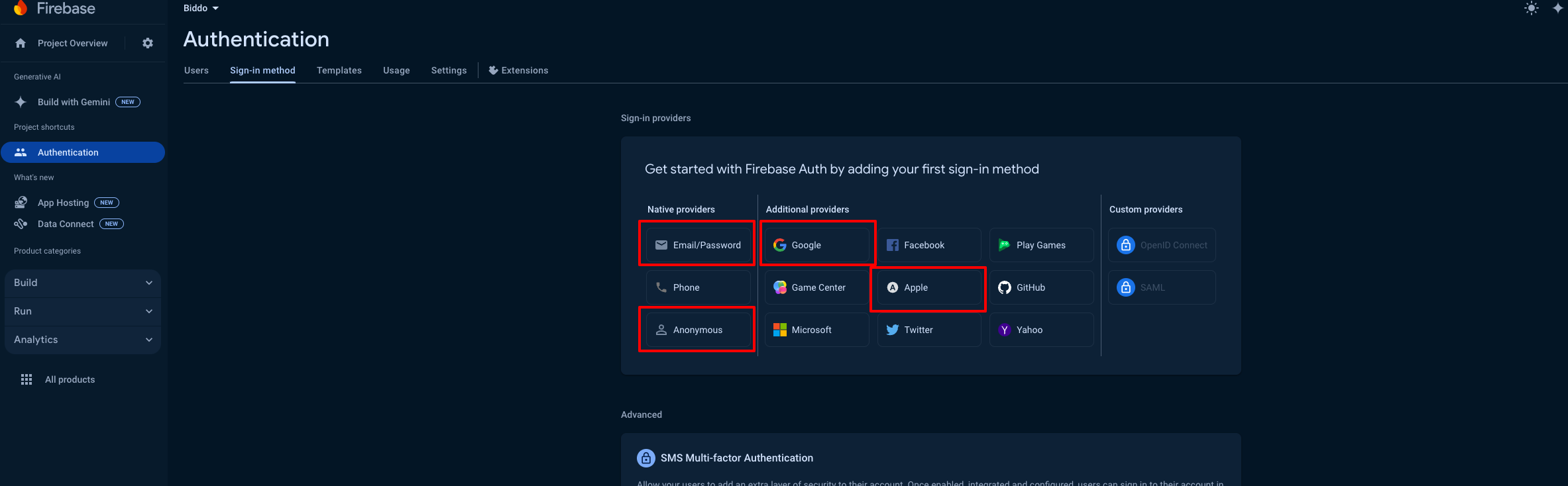Click the Yahoo logo icon

pyautogui.click(x=1005, y=330)
